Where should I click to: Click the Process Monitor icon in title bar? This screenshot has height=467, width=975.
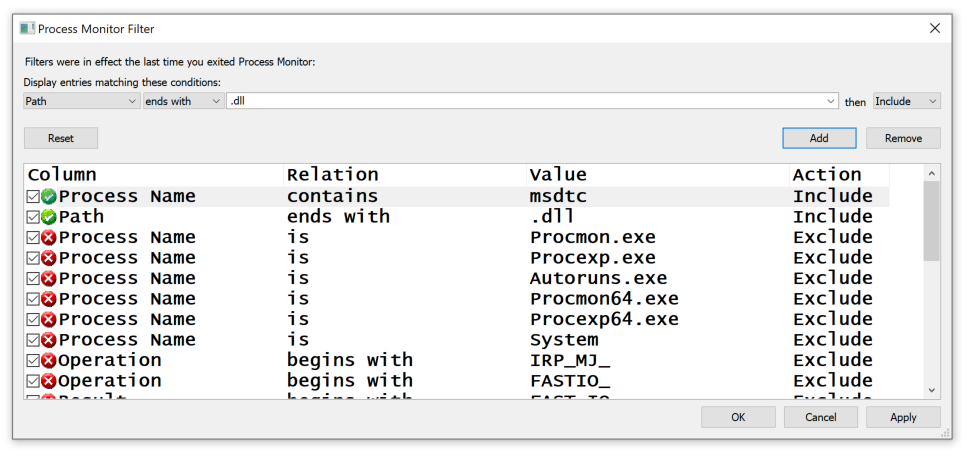tap(28, 29)
